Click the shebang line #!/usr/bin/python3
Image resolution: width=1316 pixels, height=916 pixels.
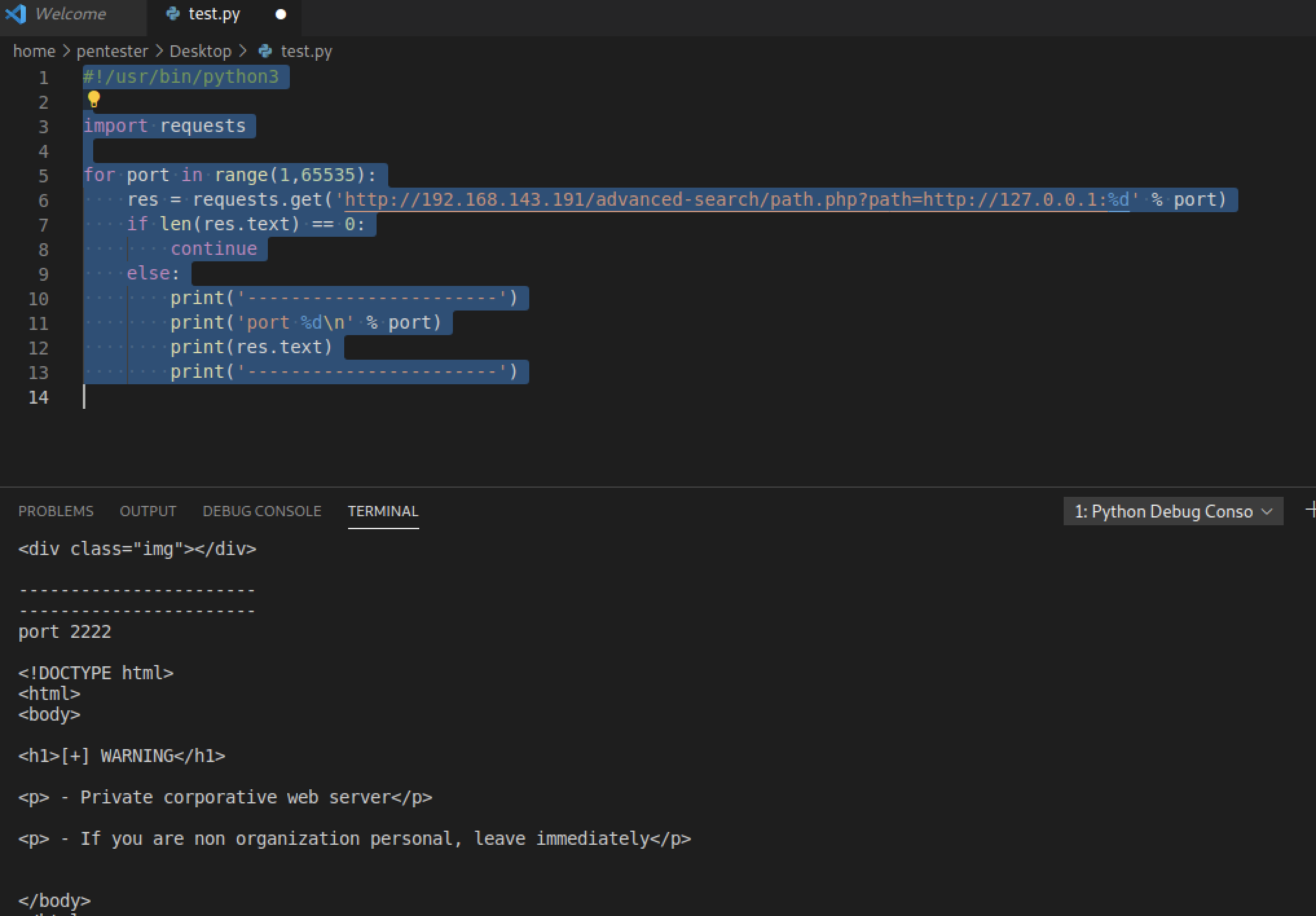181,77
